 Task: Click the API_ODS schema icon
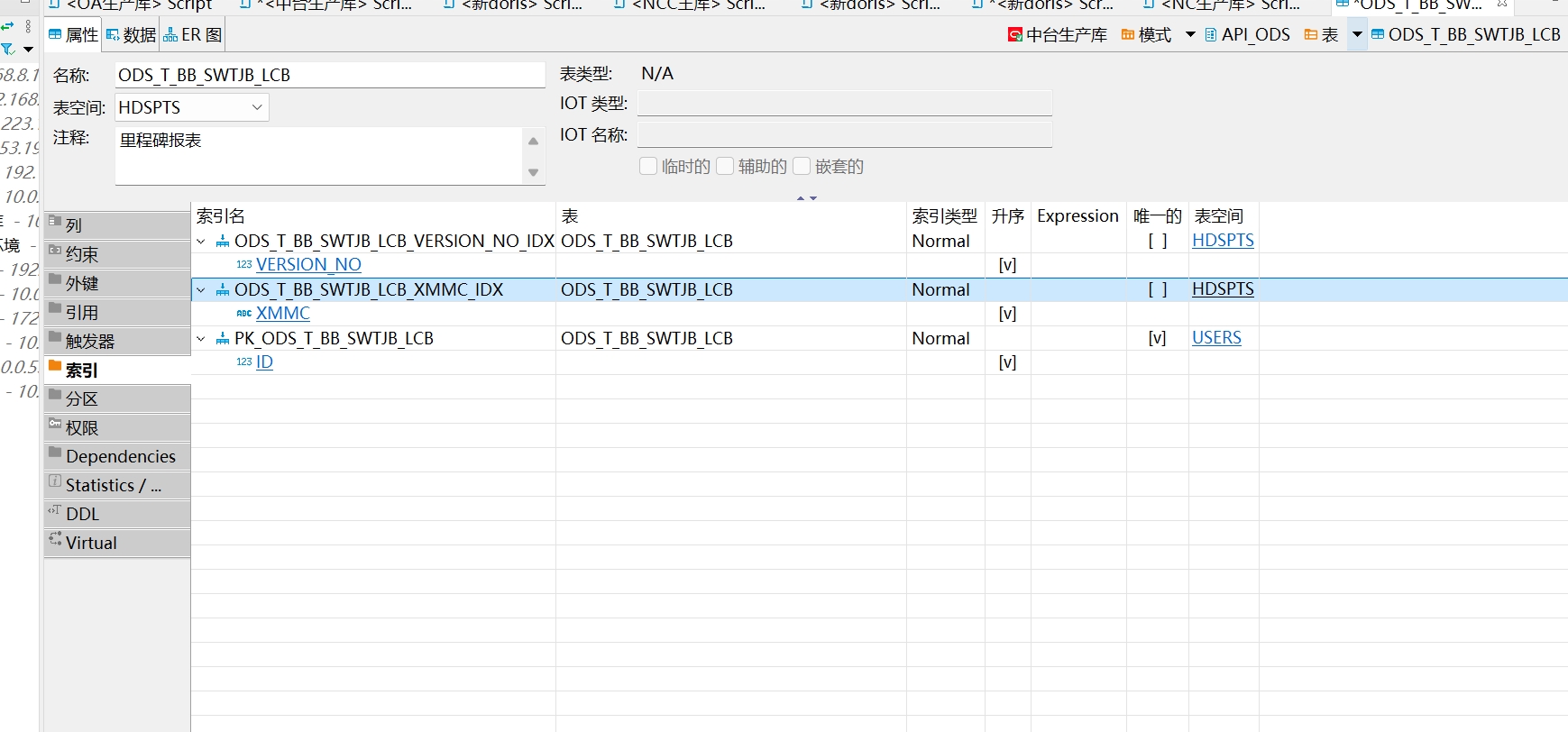[1211, 35]
